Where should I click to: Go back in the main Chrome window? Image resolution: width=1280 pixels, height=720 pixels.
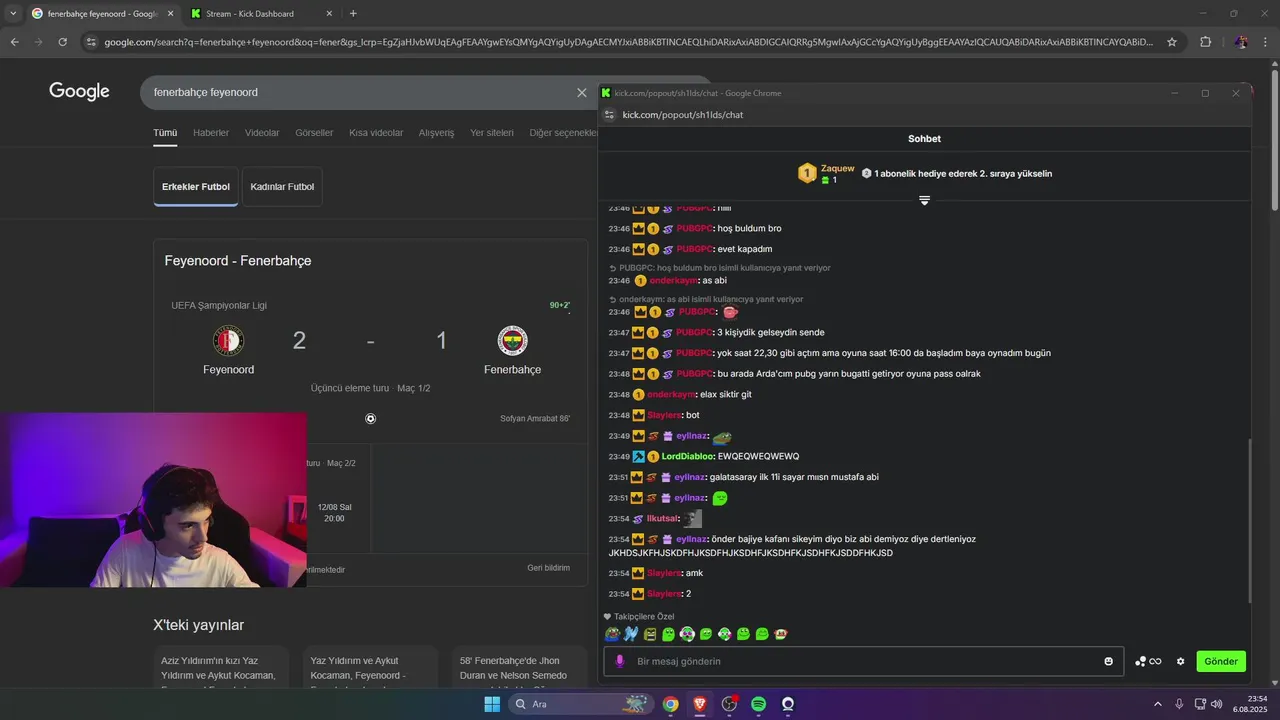point(14,42)
